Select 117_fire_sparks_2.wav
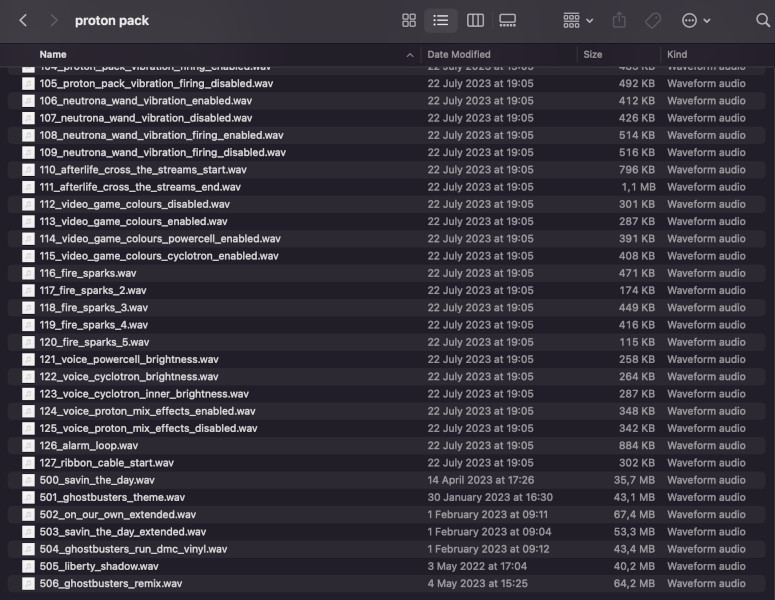 [387, 291]
